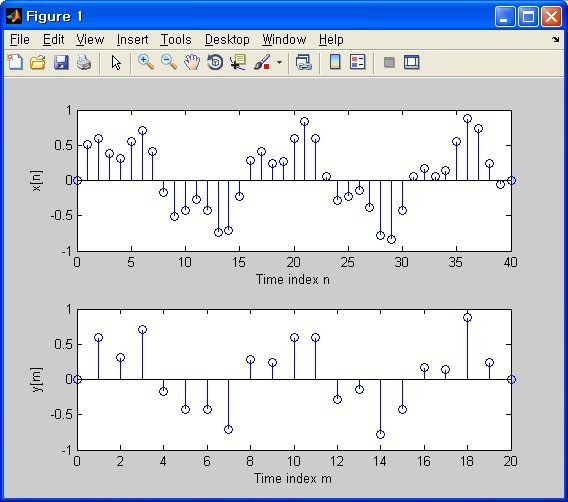The width and height of the screenshot is (568, 502).
Task: Toggle the Data Cursor tool
Action: 238,62
